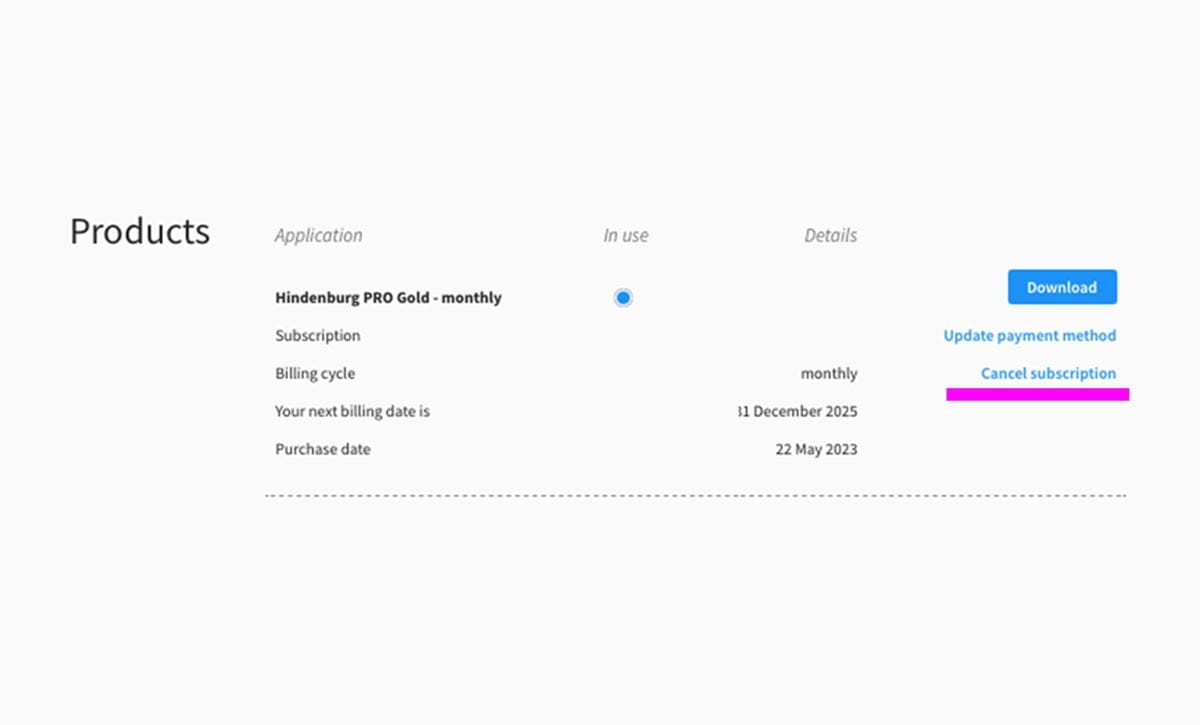Viewport: 1200px width, 725px height.
Task: Click the monthly billing cycle value
Action: [829, 374]
